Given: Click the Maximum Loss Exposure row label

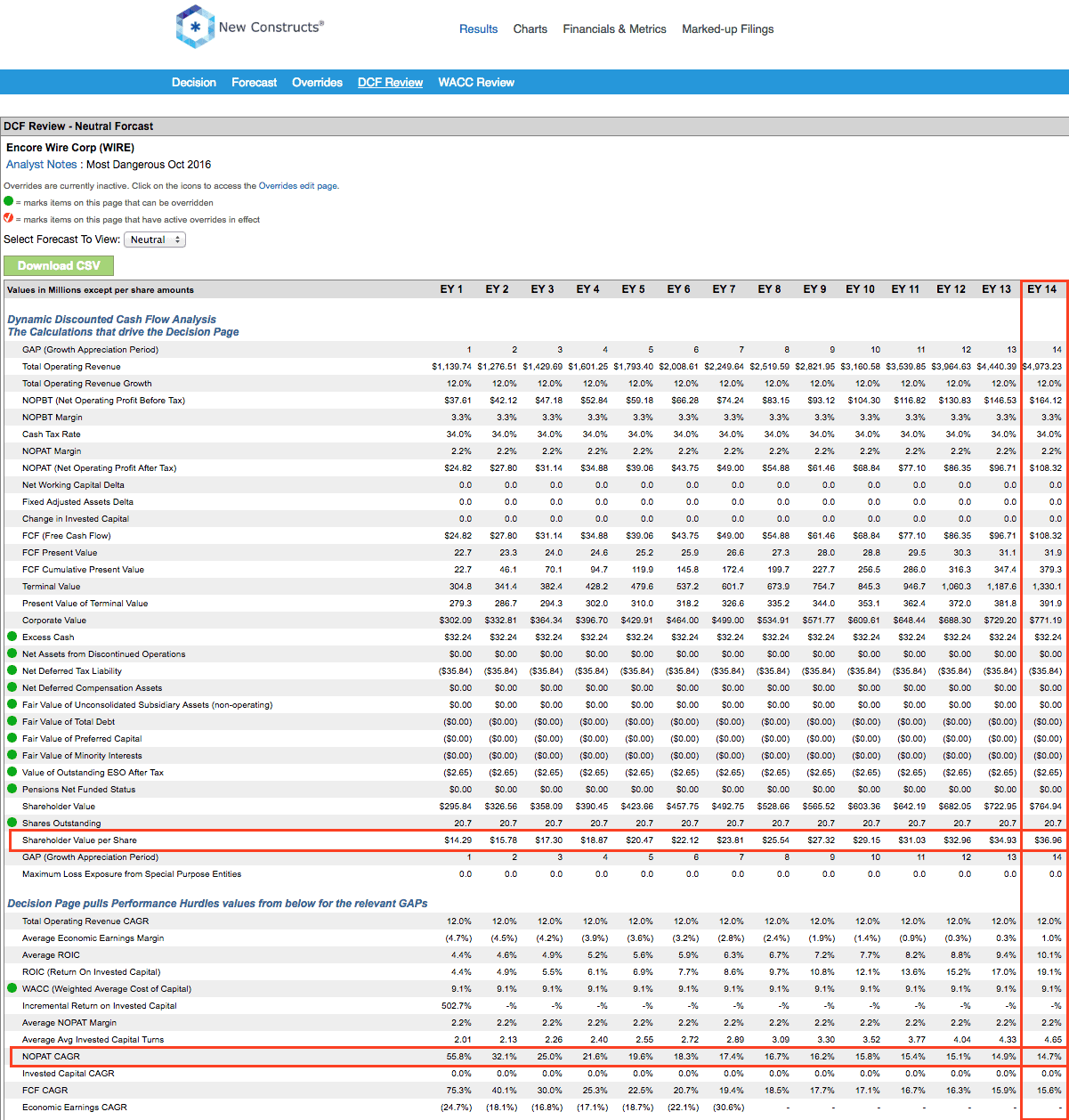Looking at the screenshot, I should point(132,874).
